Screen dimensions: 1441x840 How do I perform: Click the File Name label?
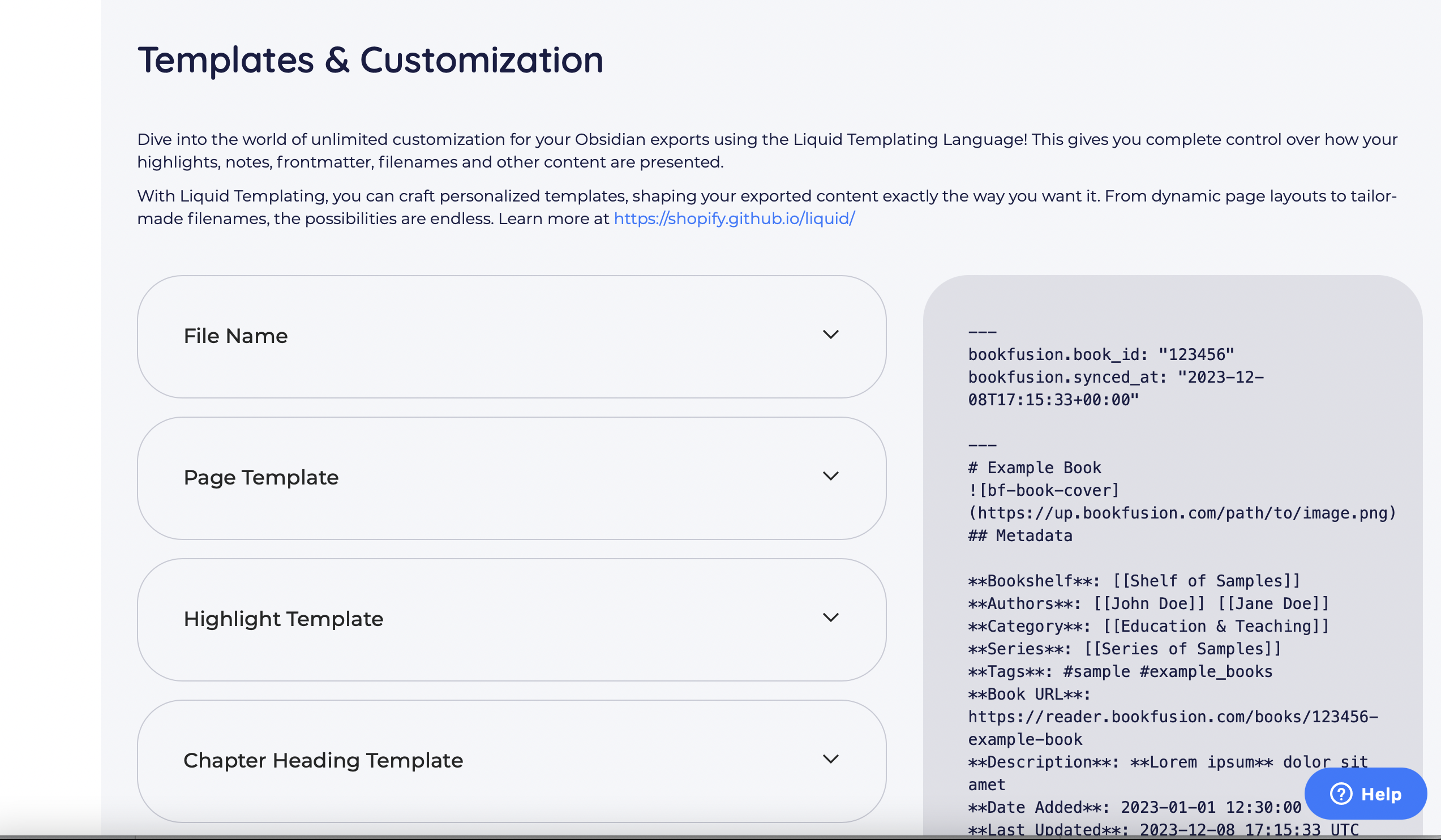(x=235, y=336)
